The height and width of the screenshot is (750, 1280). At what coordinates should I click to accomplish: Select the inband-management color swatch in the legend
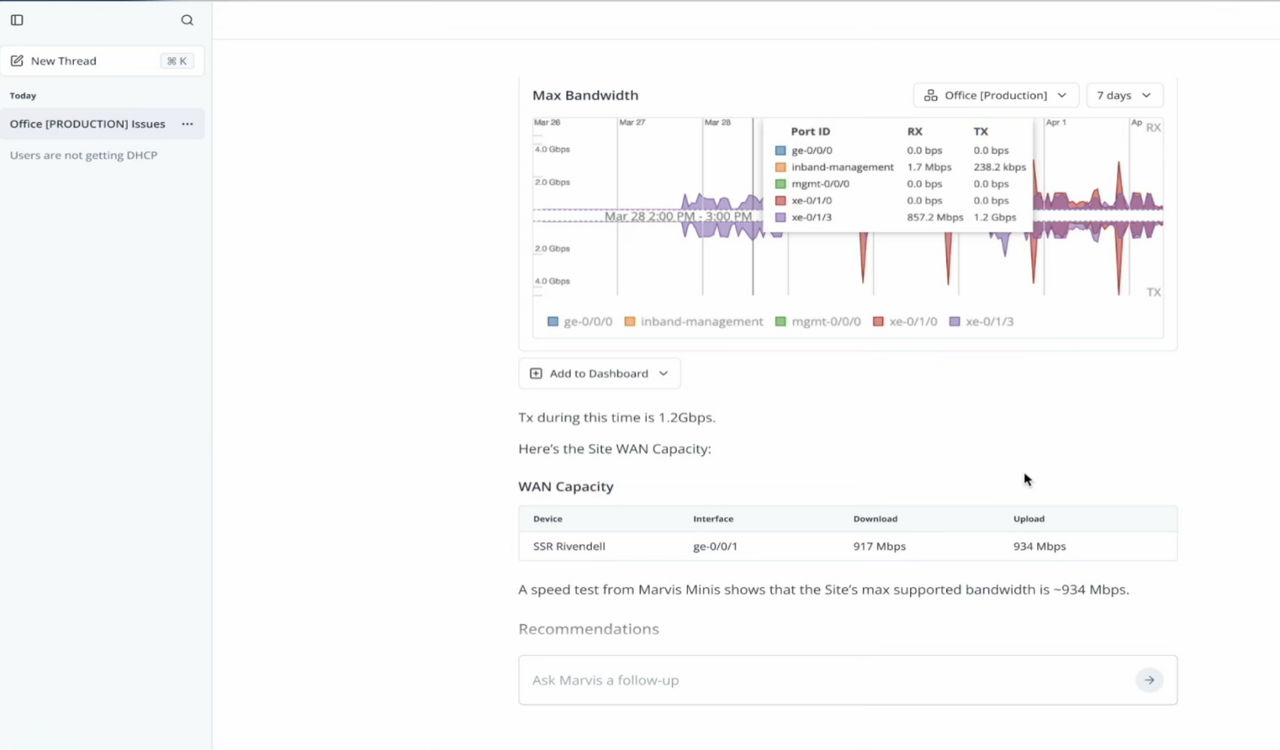[x=628, y=321]
